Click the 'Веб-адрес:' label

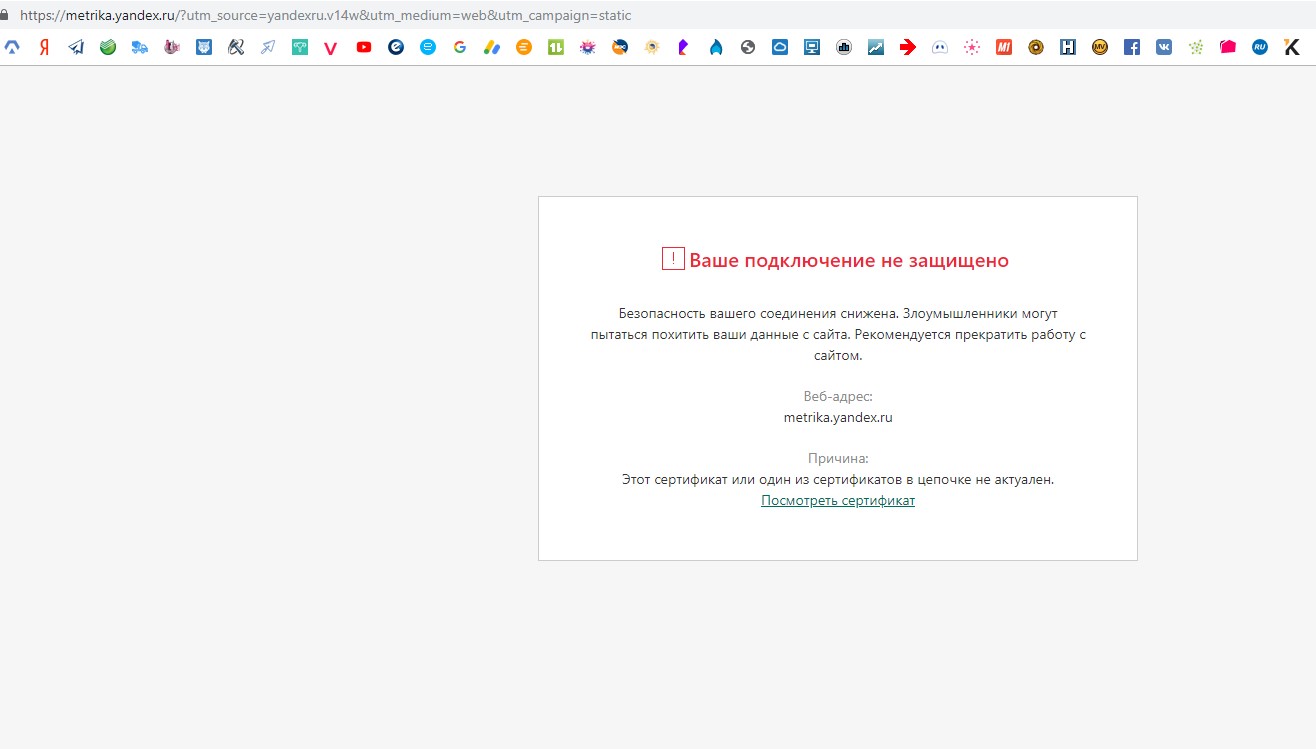[838, 397]
